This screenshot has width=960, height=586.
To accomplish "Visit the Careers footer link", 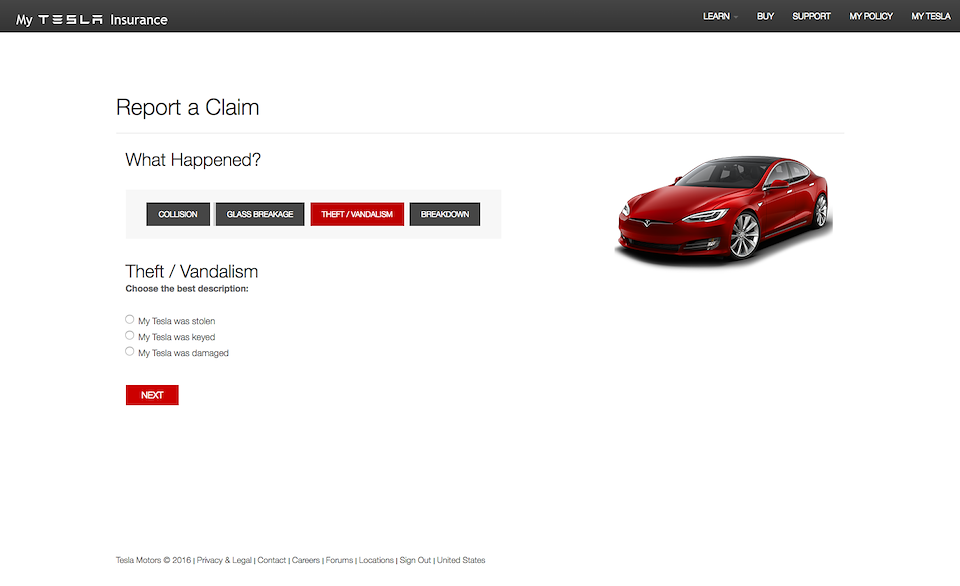I will 306,560.
